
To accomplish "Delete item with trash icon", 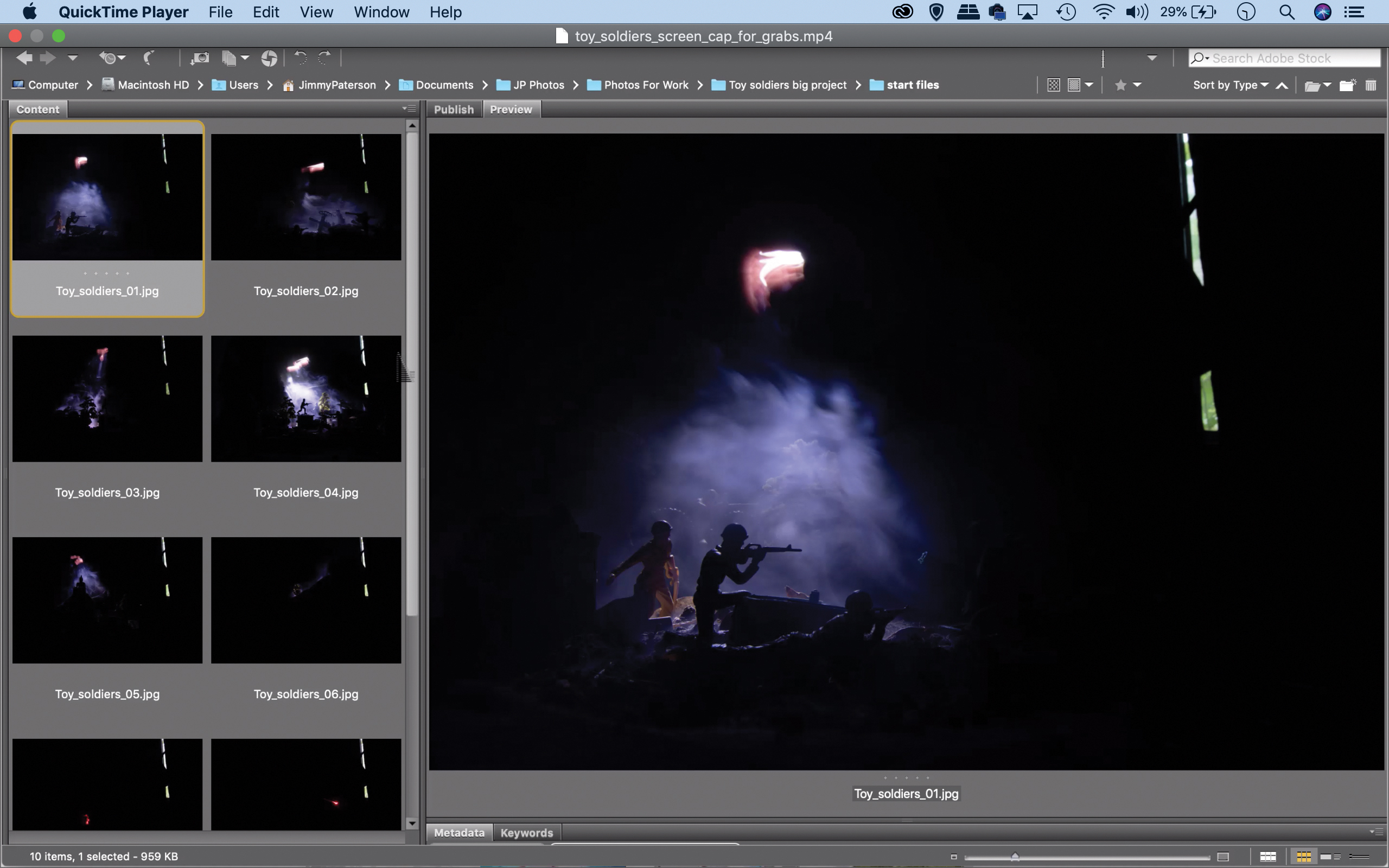I will coord(1371,85).
